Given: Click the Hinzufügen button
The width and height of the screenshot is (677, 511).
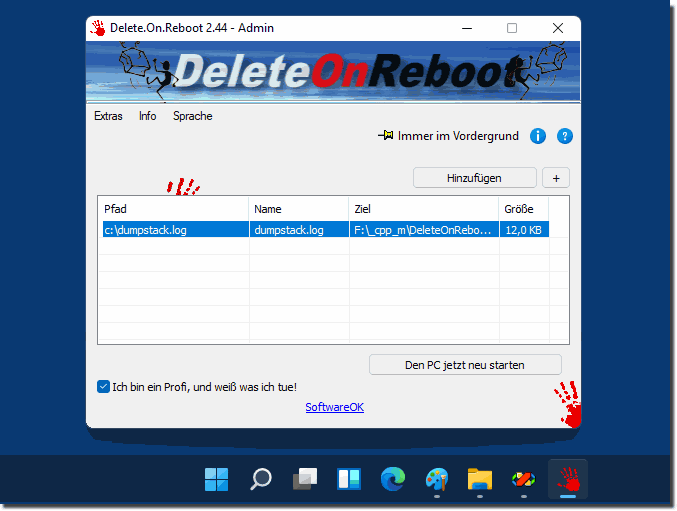Looking at the screenshot, I should tap(475, 178).
